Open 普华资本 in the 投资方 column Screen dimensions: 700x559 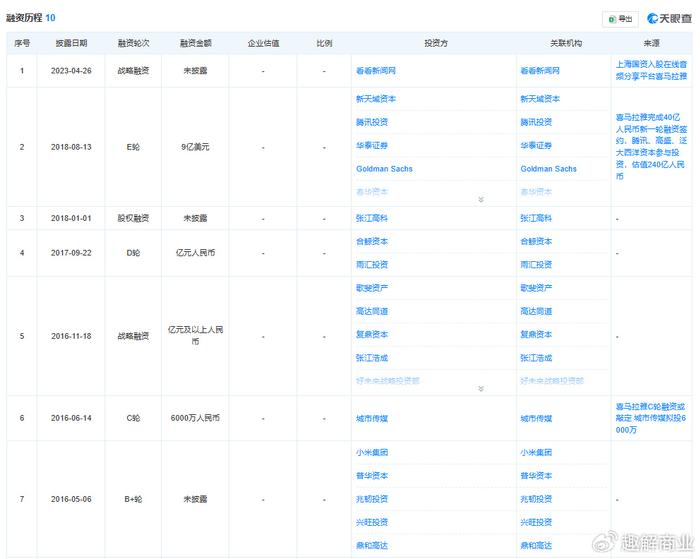pos(372,476)
